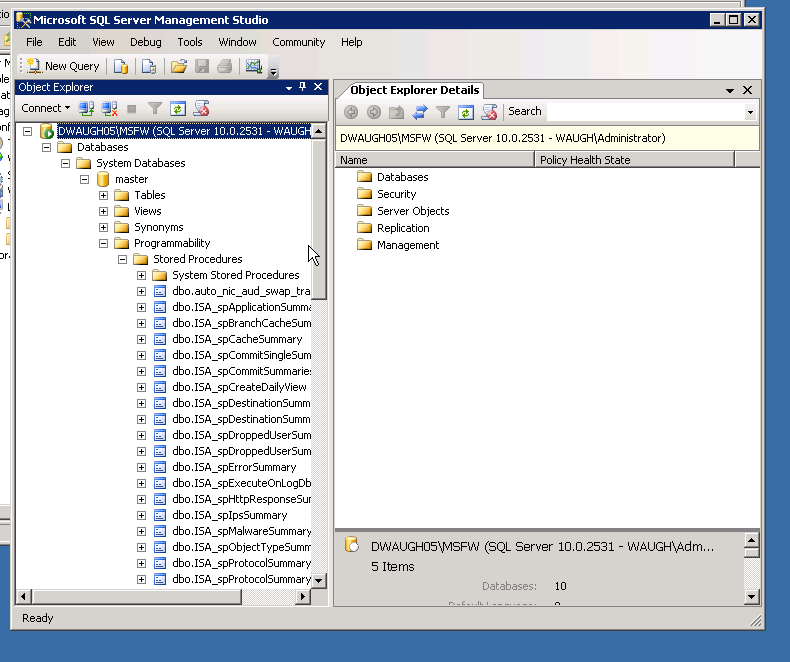The image size is (790, 662).
Task: Click the Activity Monitor toolbar icon
Action: point(254,66)
